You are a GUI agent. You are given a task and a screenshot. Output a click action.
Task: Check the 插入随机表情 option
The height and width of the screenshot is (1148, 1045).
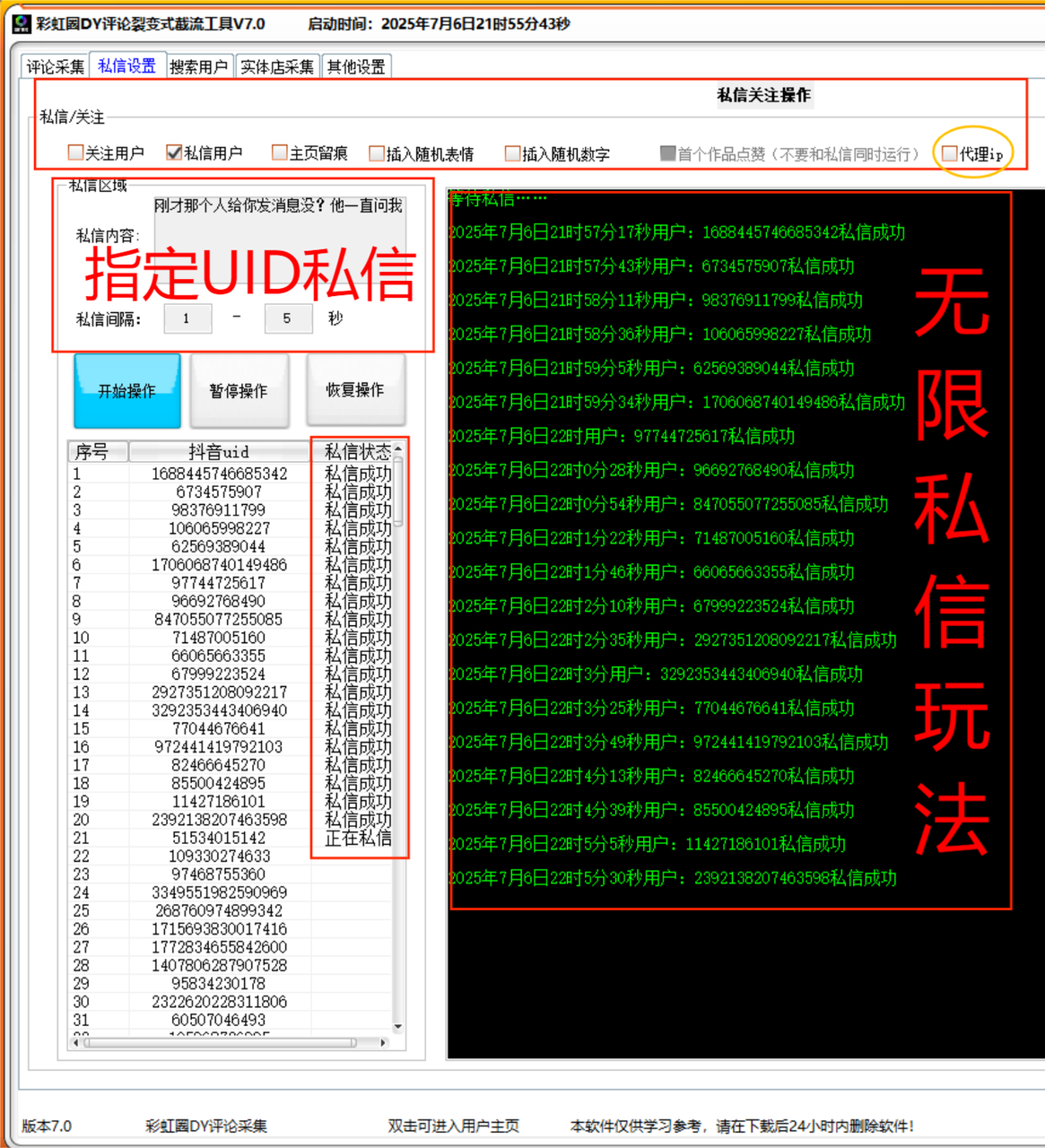(x=377, y=154)
